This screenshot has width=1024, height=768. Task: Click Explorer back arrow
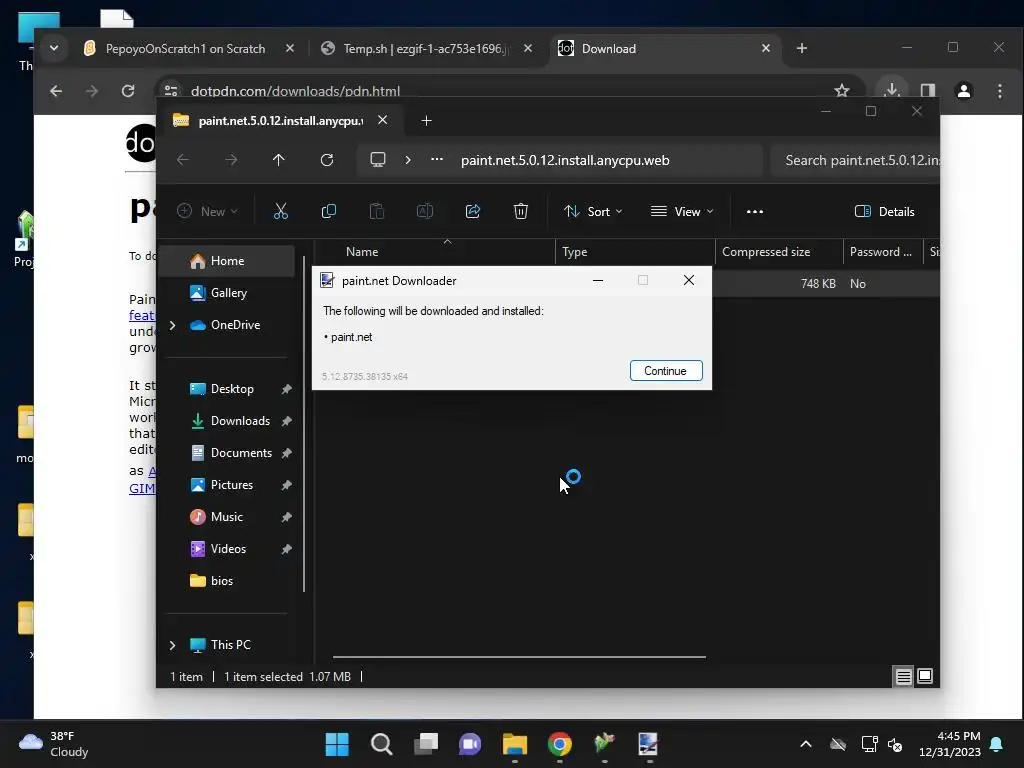pos(183,160)
